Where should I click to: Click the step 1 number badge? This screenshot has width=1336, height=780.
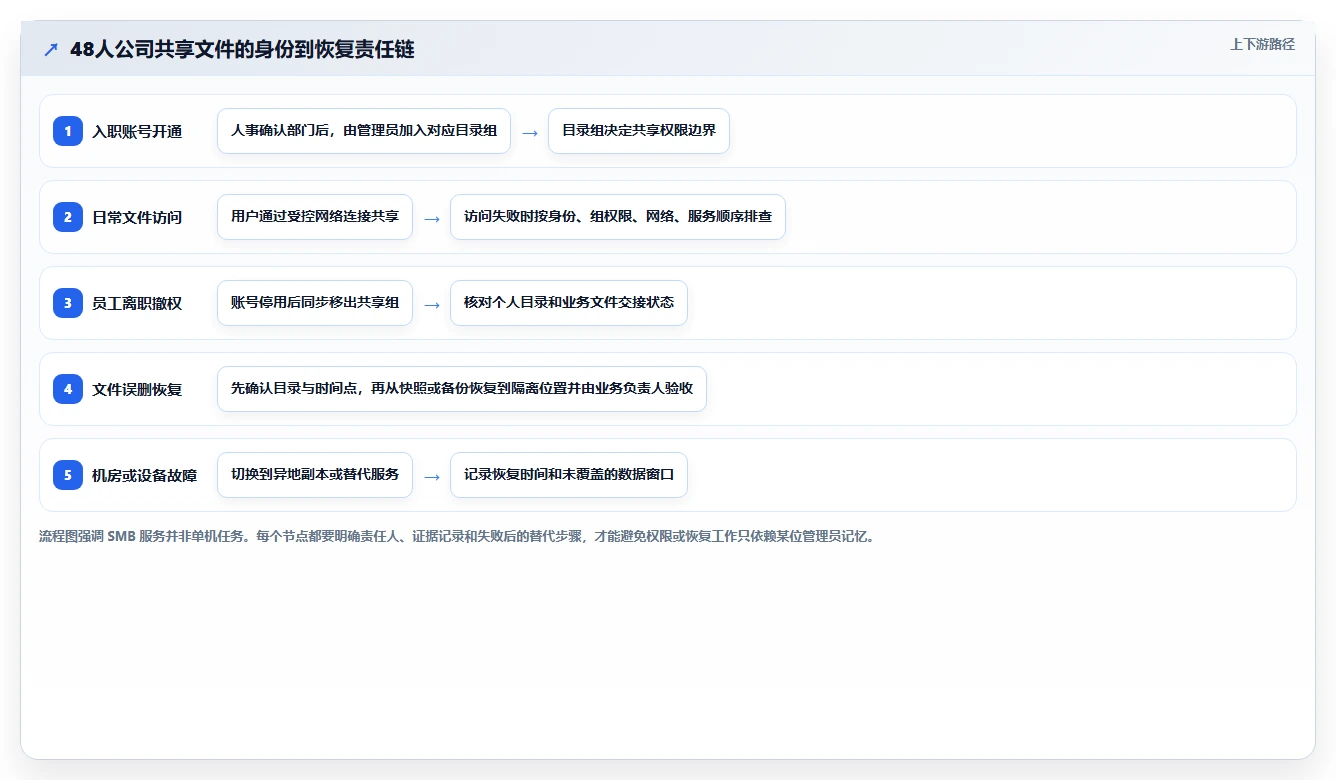tap(68, 131)
